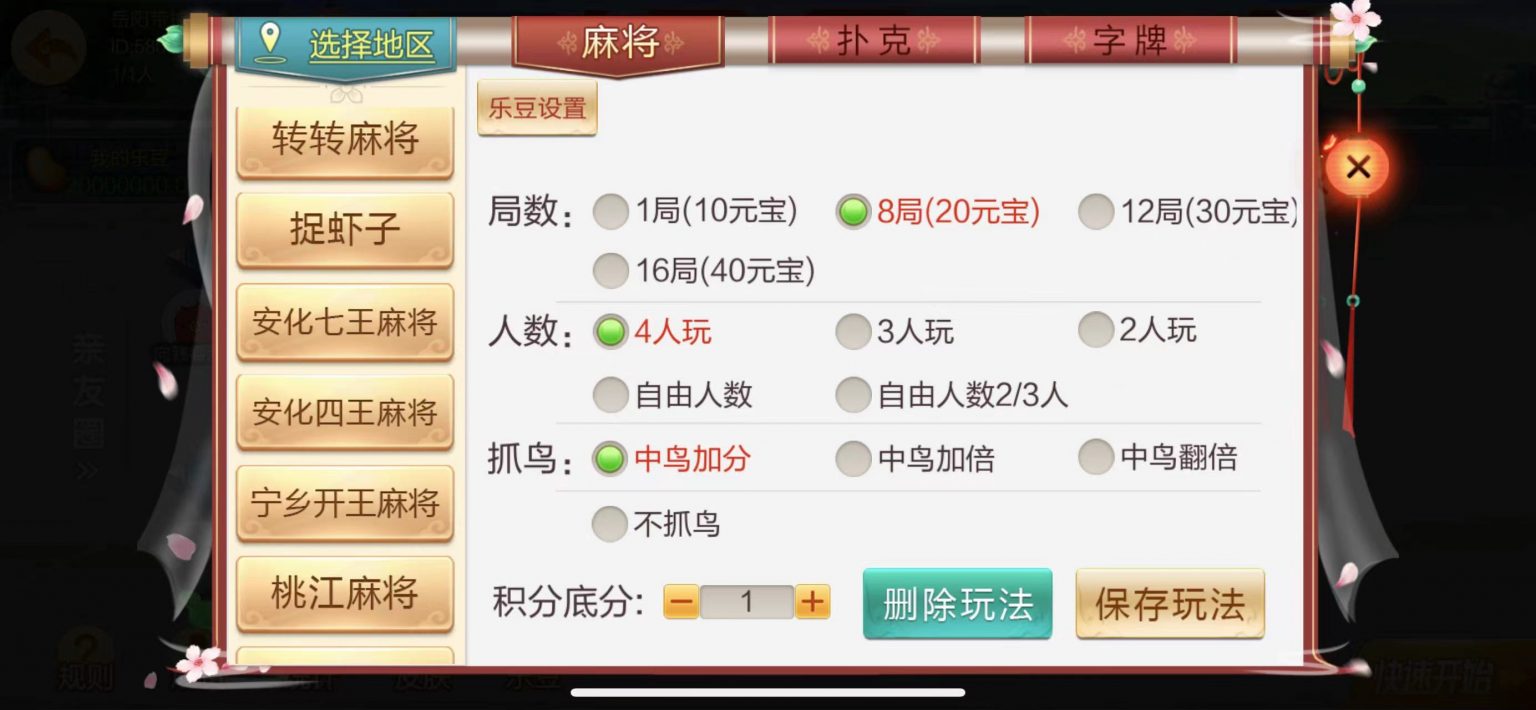1536x710 pixels.
Task: Select 不抓鸟 option
Action: coord(656,523)
